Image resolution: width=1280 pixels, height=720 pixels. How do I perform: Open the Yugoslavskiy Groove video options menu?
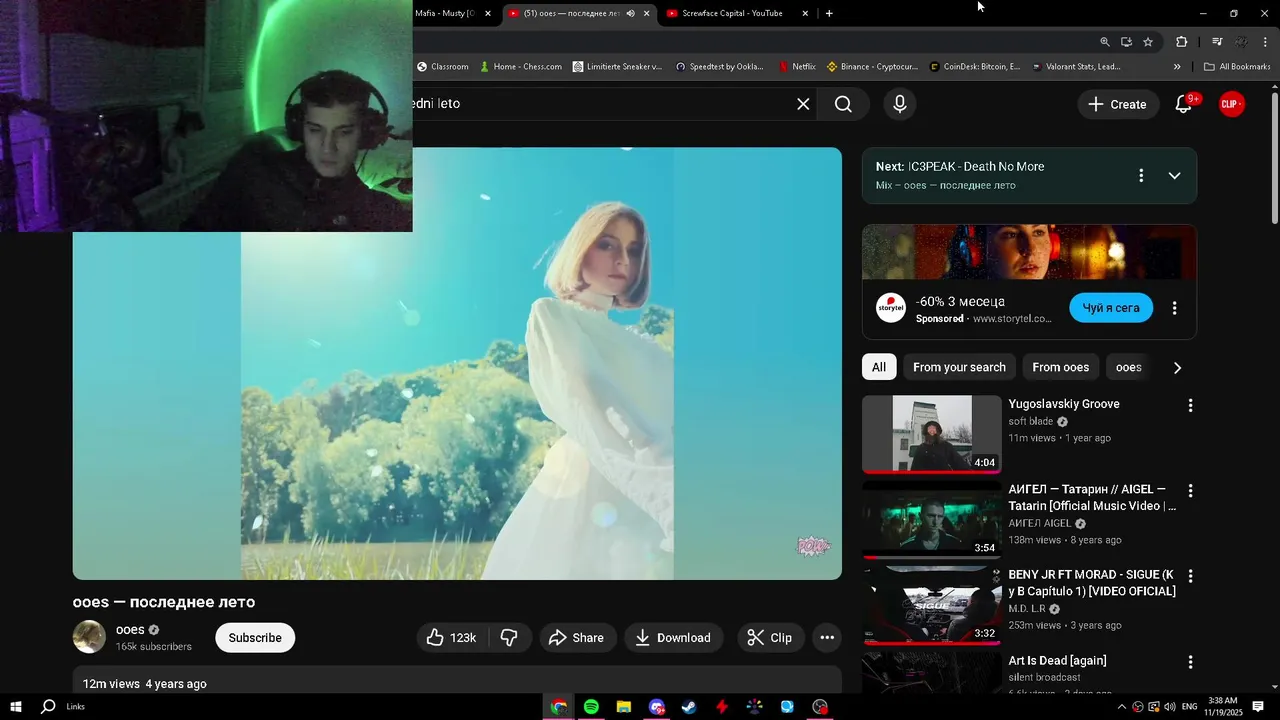point(1190,405)
